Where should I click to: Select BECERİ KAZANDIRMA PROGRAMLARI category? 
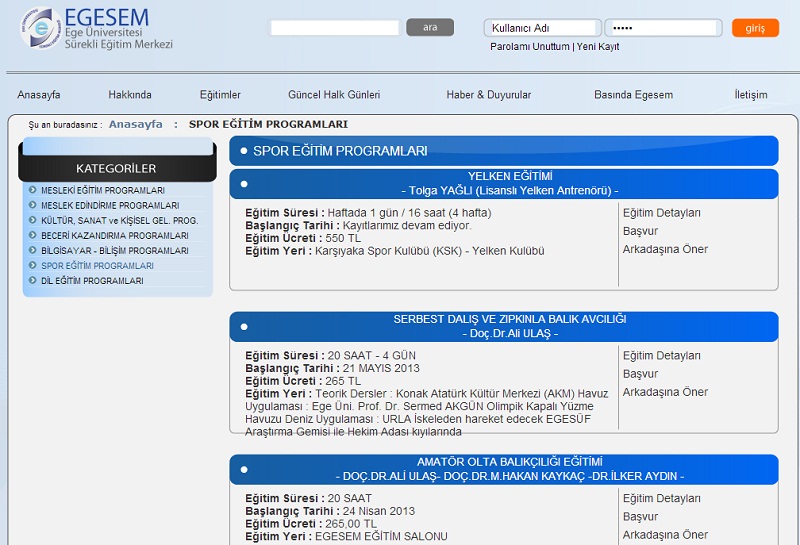115,235
